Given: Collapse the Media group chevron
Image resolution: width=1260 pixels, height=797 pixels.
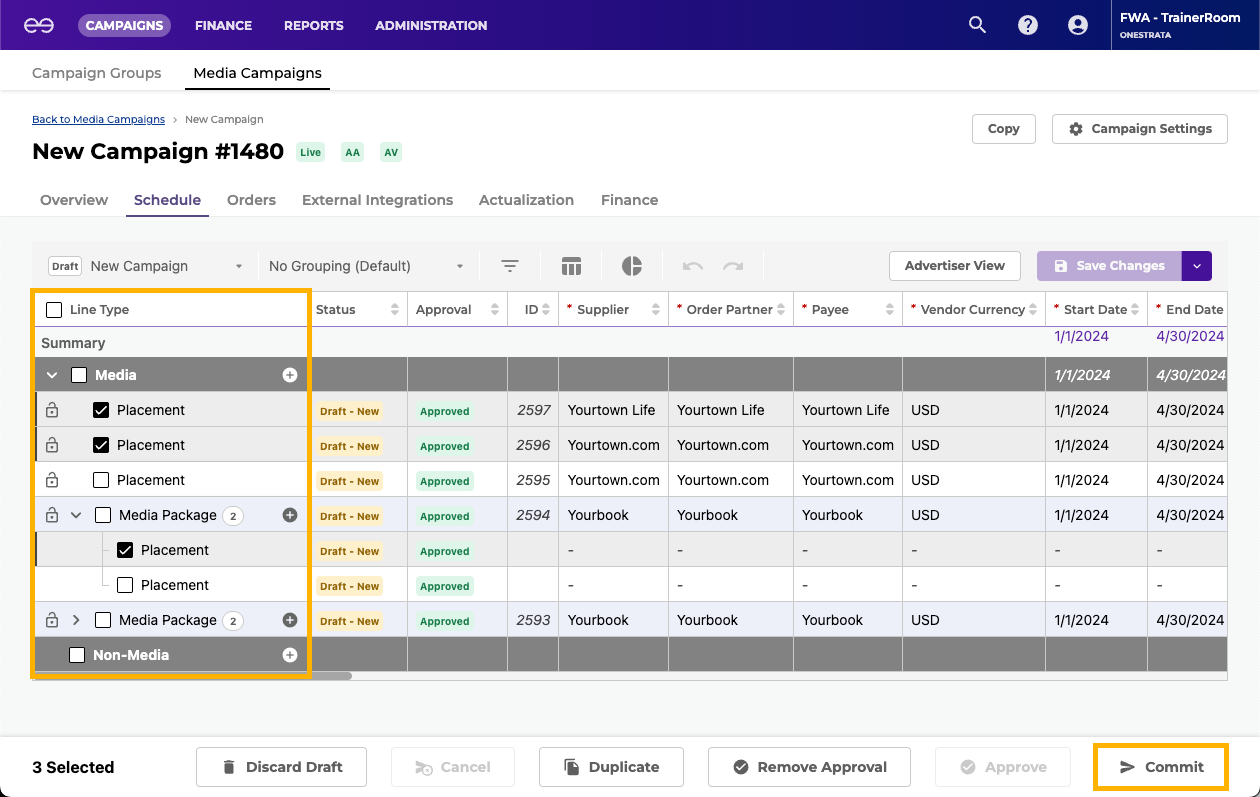Looking at the screenshot, I should (52, 375).
